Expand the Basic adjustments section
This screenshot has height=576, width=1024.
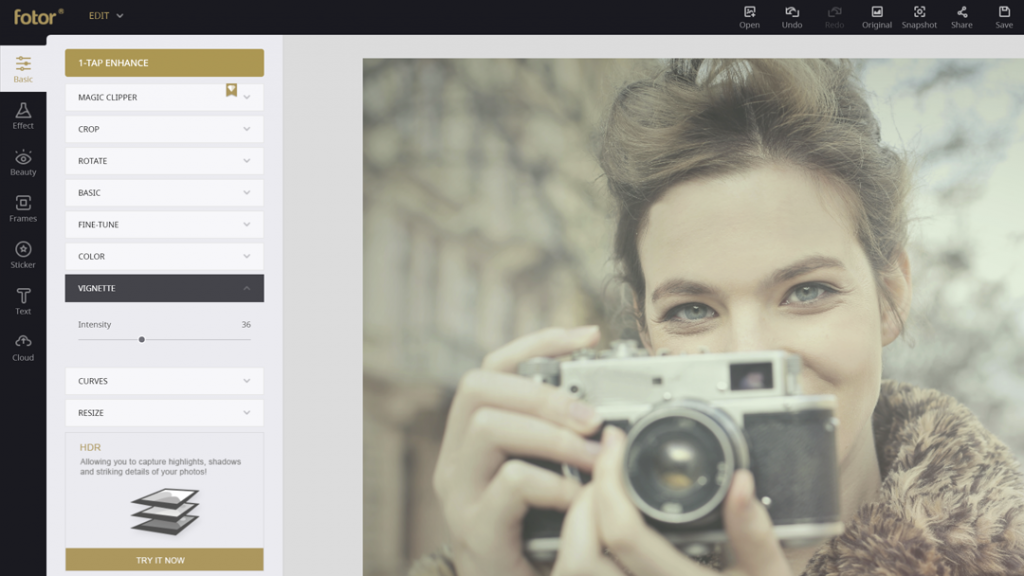coord(164,193)
